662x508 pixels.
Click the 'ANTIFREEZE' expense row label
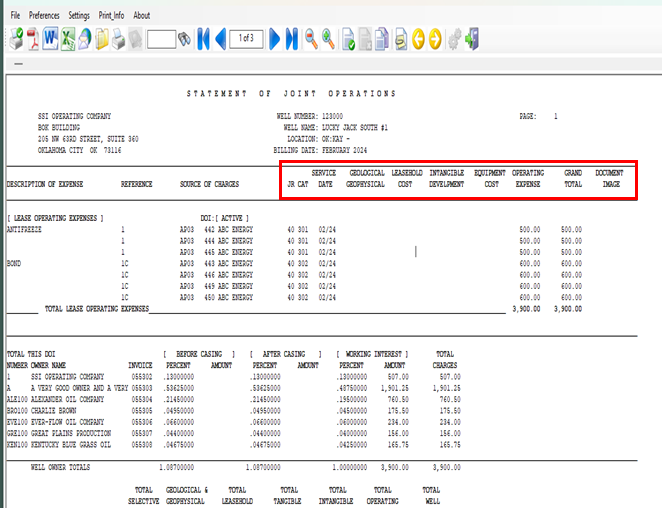coord(24,229)
